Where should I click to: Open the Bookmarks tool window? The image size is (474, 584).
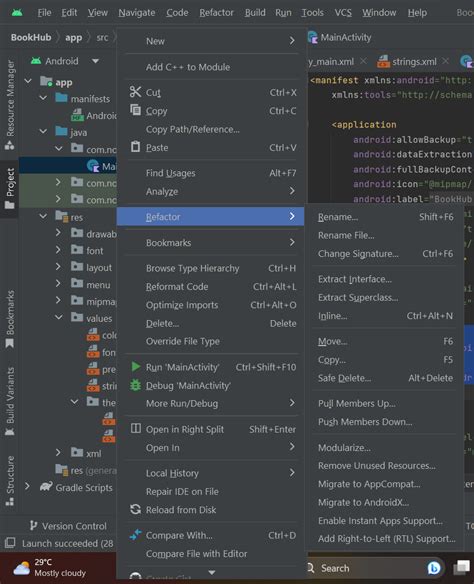(10, 319)
